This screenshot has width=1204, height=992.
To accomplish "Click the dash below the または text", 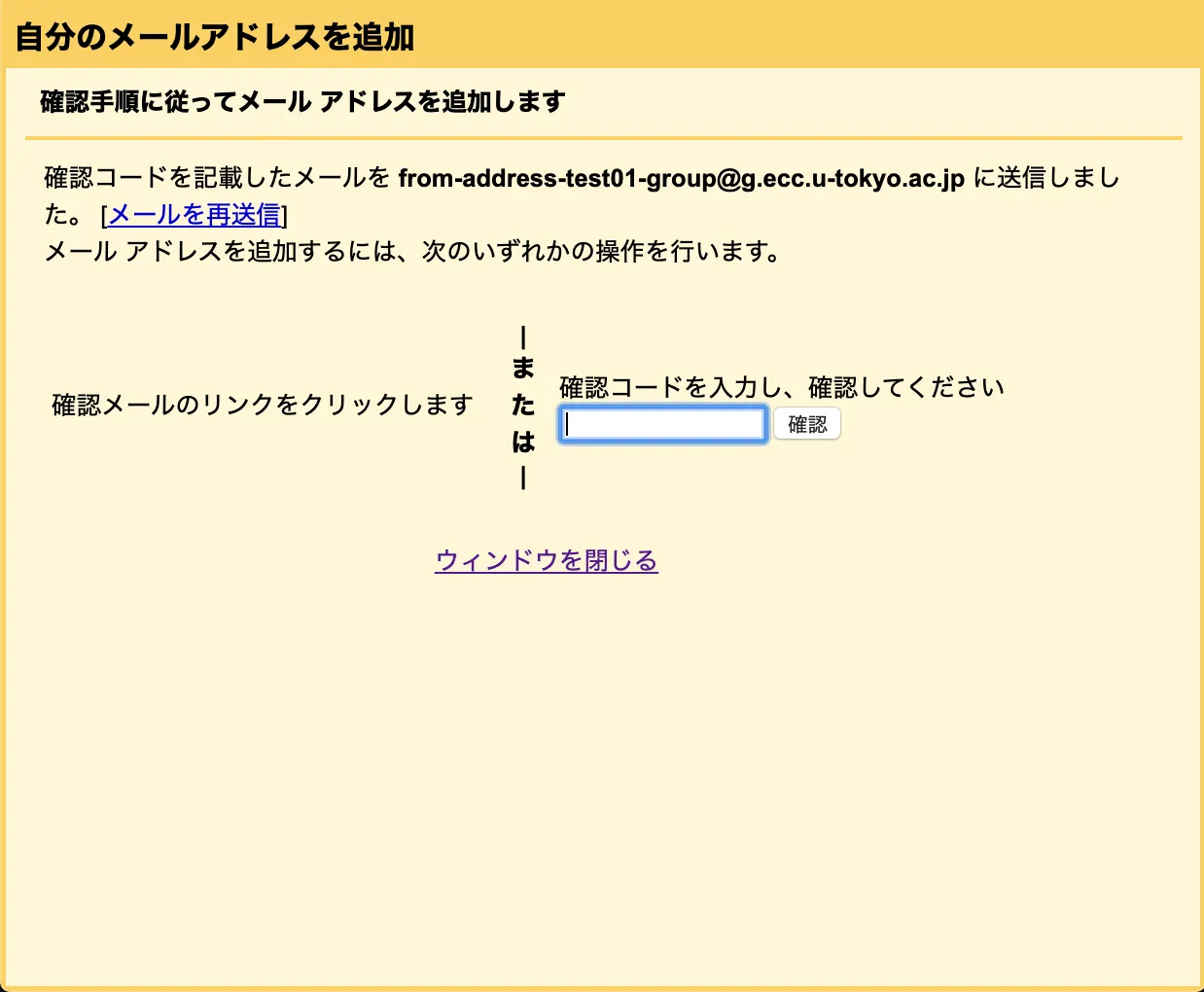I will (523, 478).
